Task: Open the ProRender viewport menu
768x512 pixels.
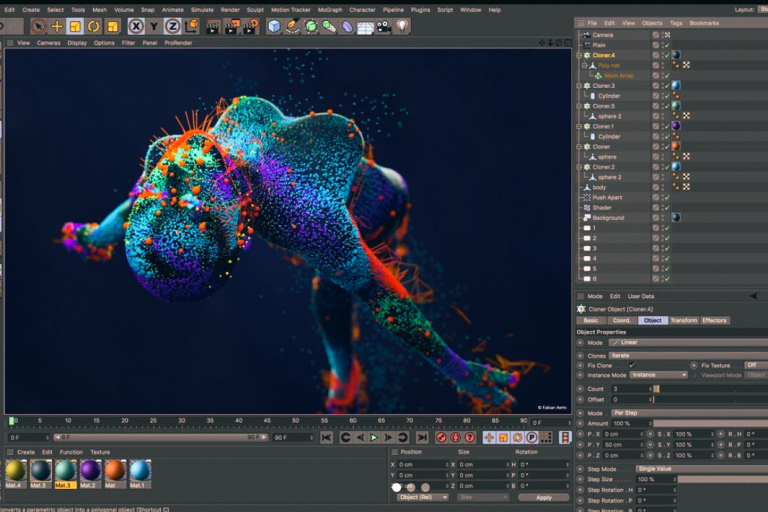Action: 178,43
